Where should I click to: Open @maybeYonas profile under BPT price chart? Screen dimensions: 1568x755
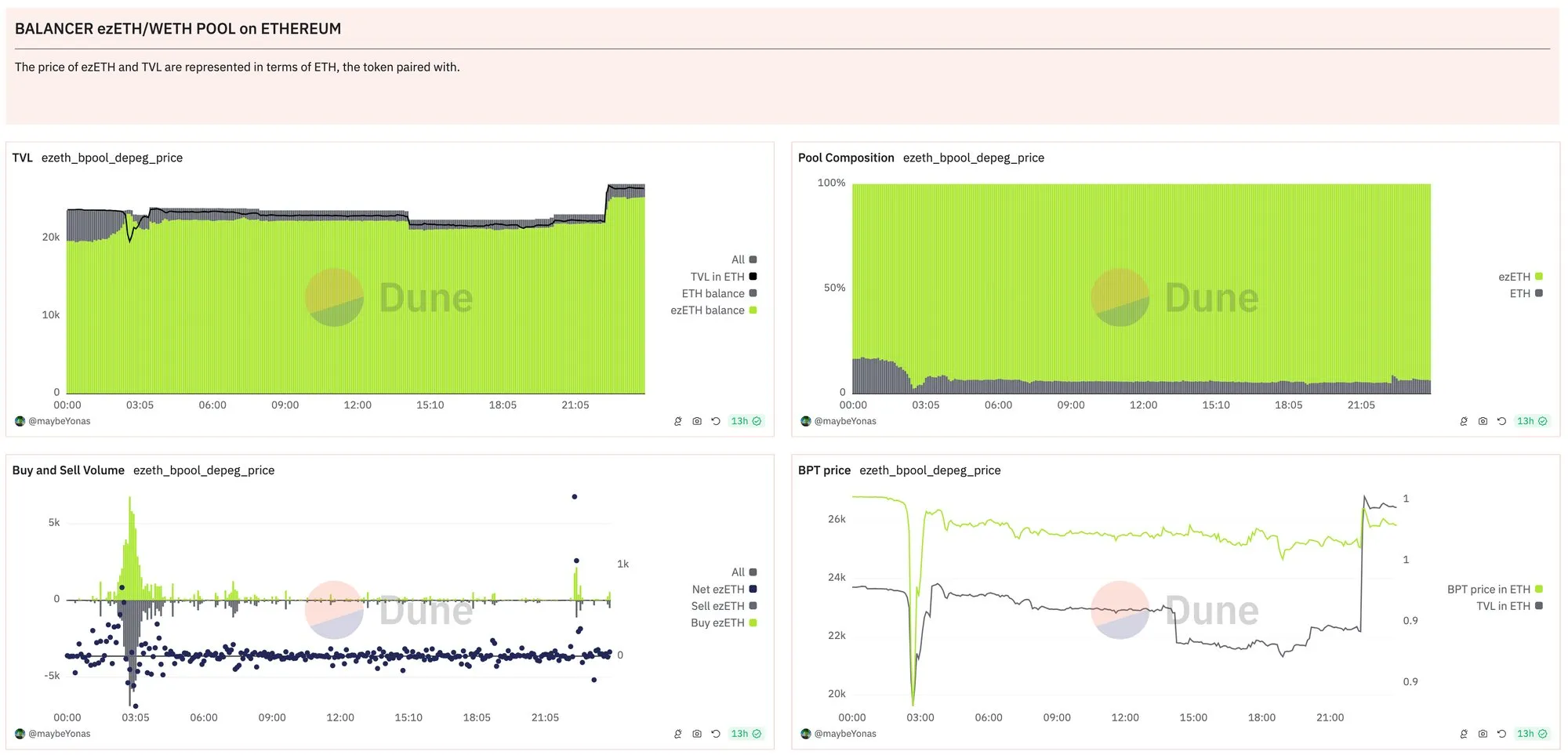point(845,734)
